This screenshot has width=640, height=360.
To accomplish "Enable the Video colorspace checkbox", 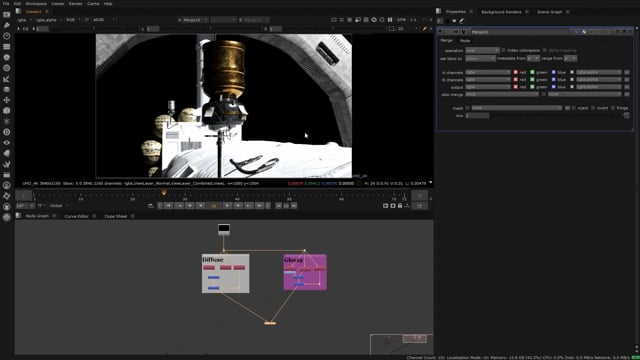I will point(503,50).
